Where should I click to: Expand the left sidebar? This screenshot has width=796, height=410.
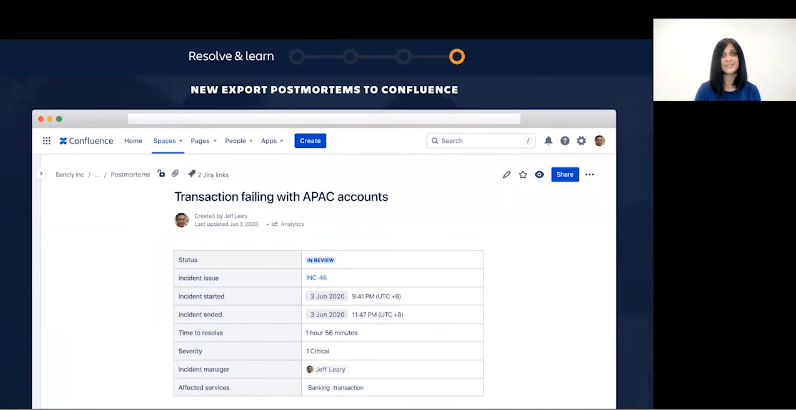41,174
